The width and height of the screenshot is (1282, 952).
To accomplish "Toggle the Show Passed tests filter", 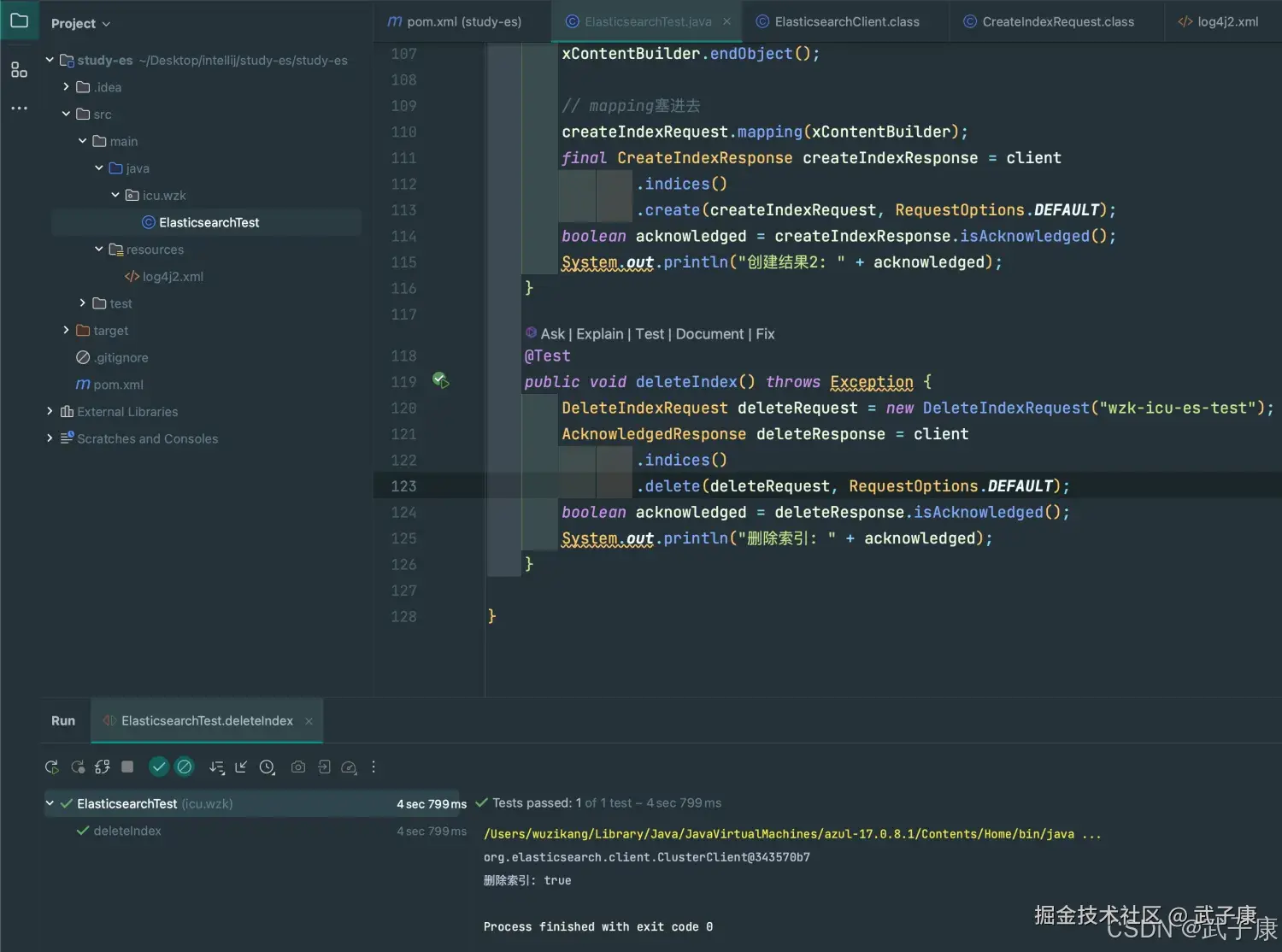I will (x=159, y=767).
